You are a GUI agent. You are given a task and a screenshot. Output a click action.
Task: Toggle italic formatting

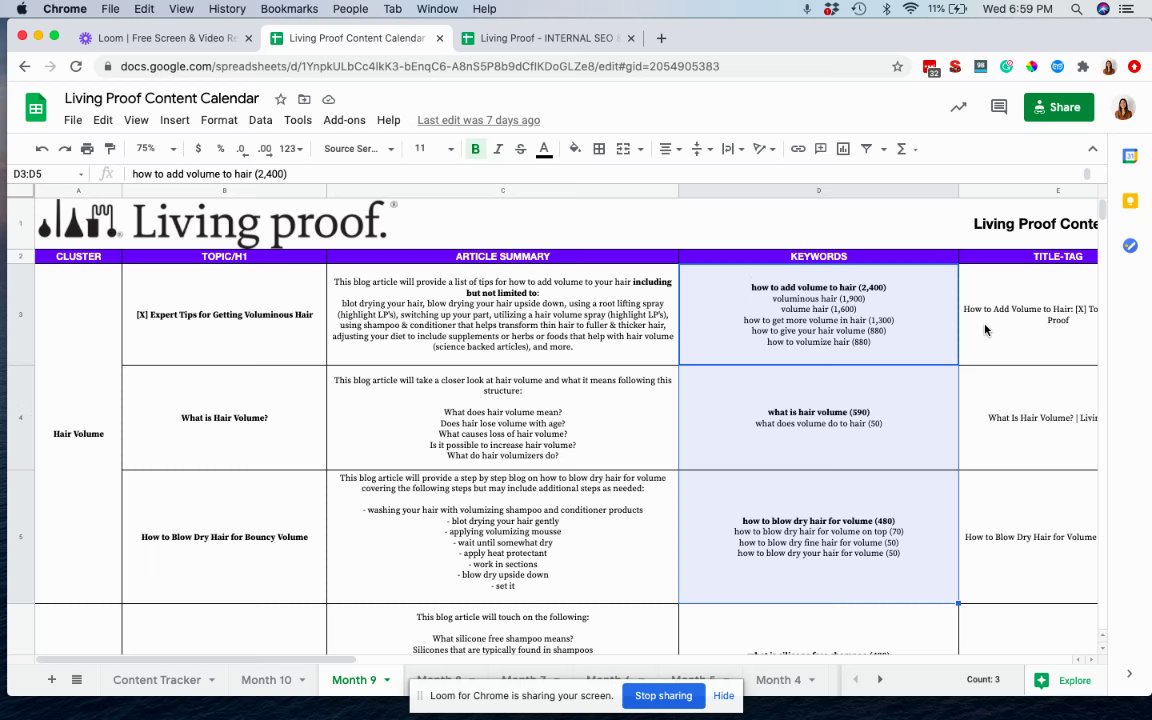click(498, 149)
